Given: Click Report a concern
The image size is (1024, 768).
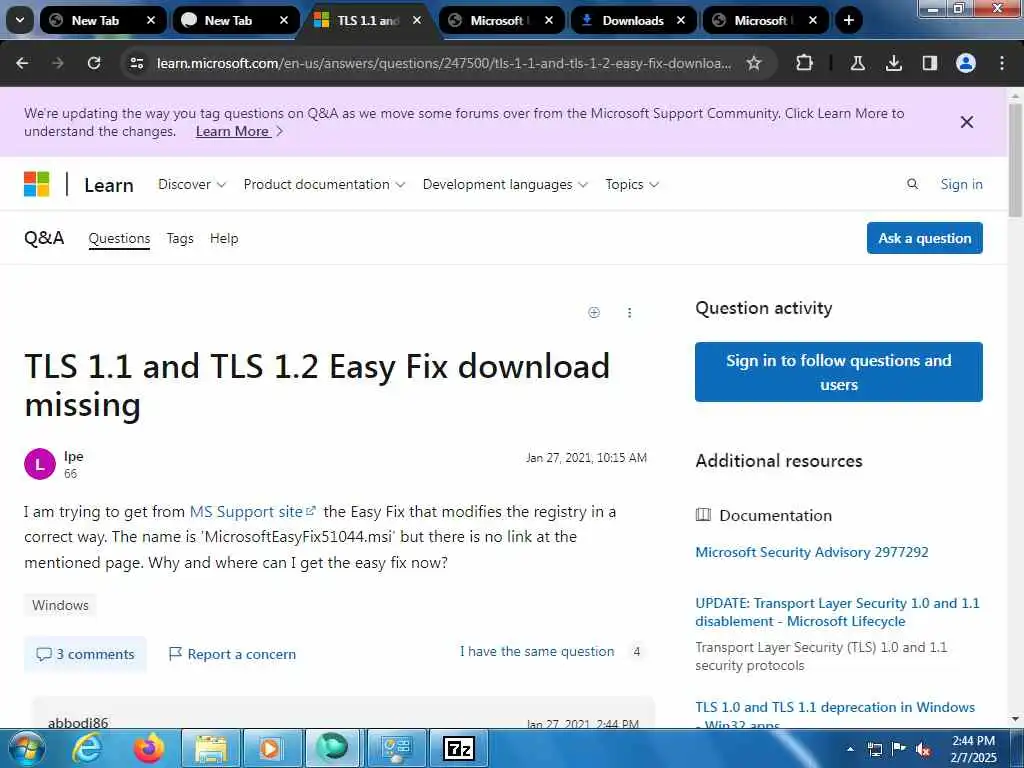Looking at the screenshot, I should tap(232, 654).
